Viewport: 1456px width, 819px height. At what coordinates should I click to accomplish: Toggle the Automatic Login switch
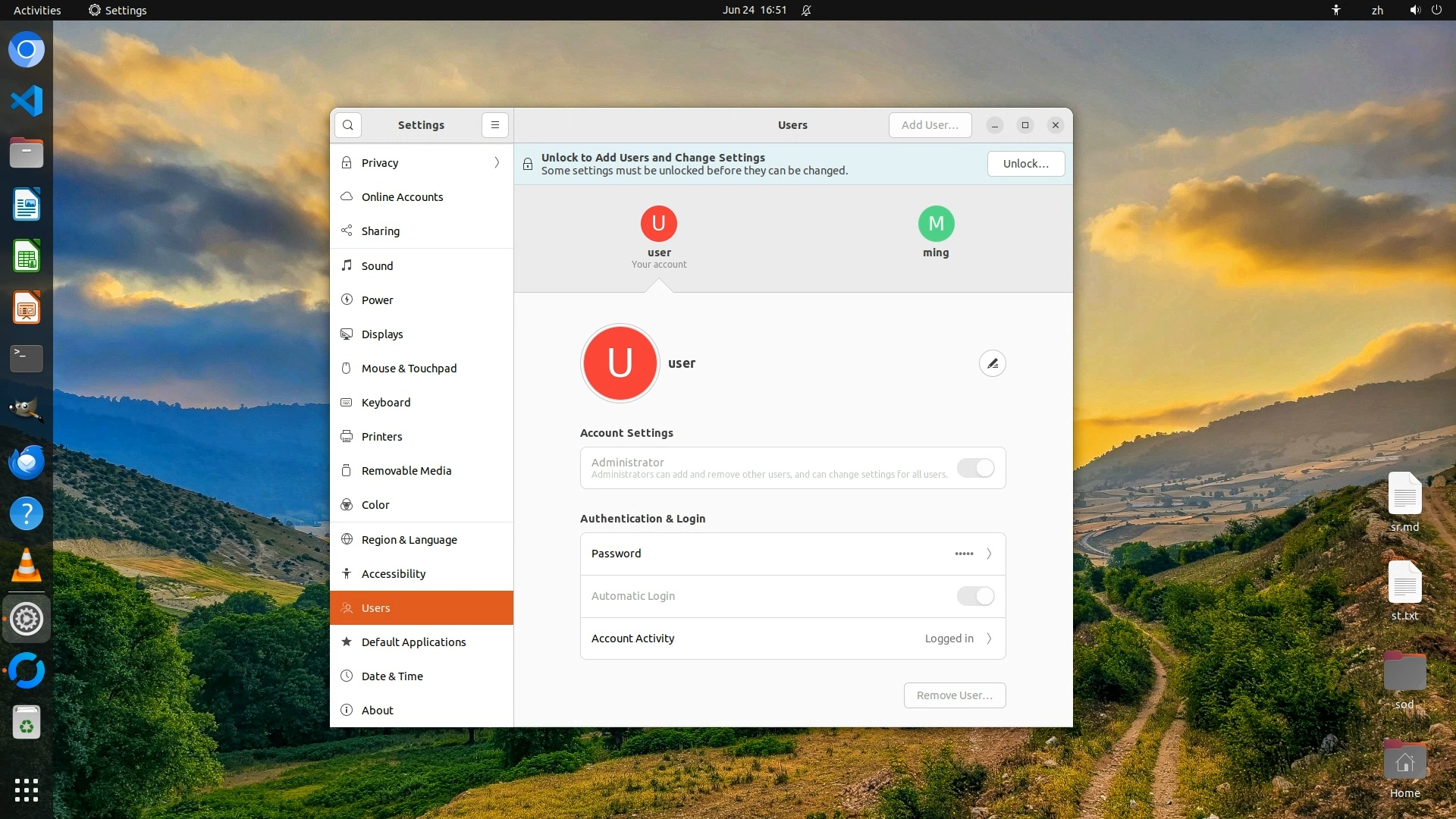click(x=975, y=596)
